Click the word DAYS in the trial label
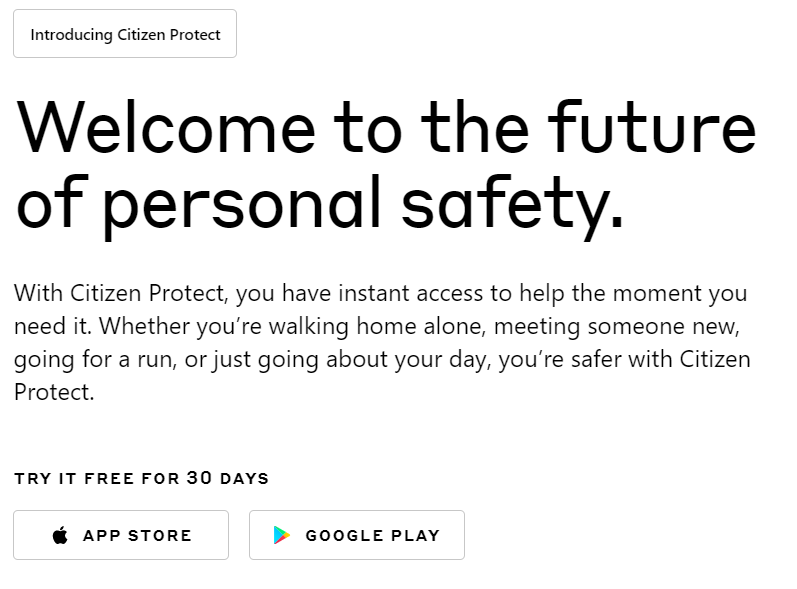The image size is (797, 589). (244, 479)
